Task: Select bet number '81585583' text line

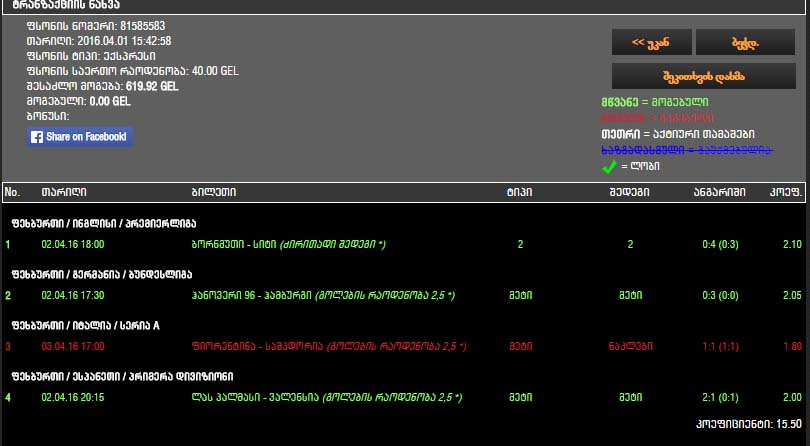Action: 96,26
